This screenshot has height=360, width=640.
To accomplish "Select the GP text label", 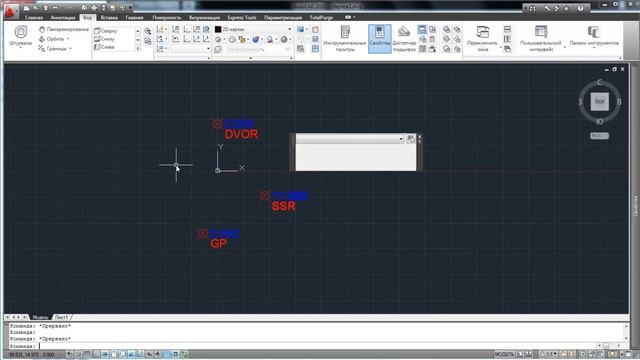I will 218,244.
